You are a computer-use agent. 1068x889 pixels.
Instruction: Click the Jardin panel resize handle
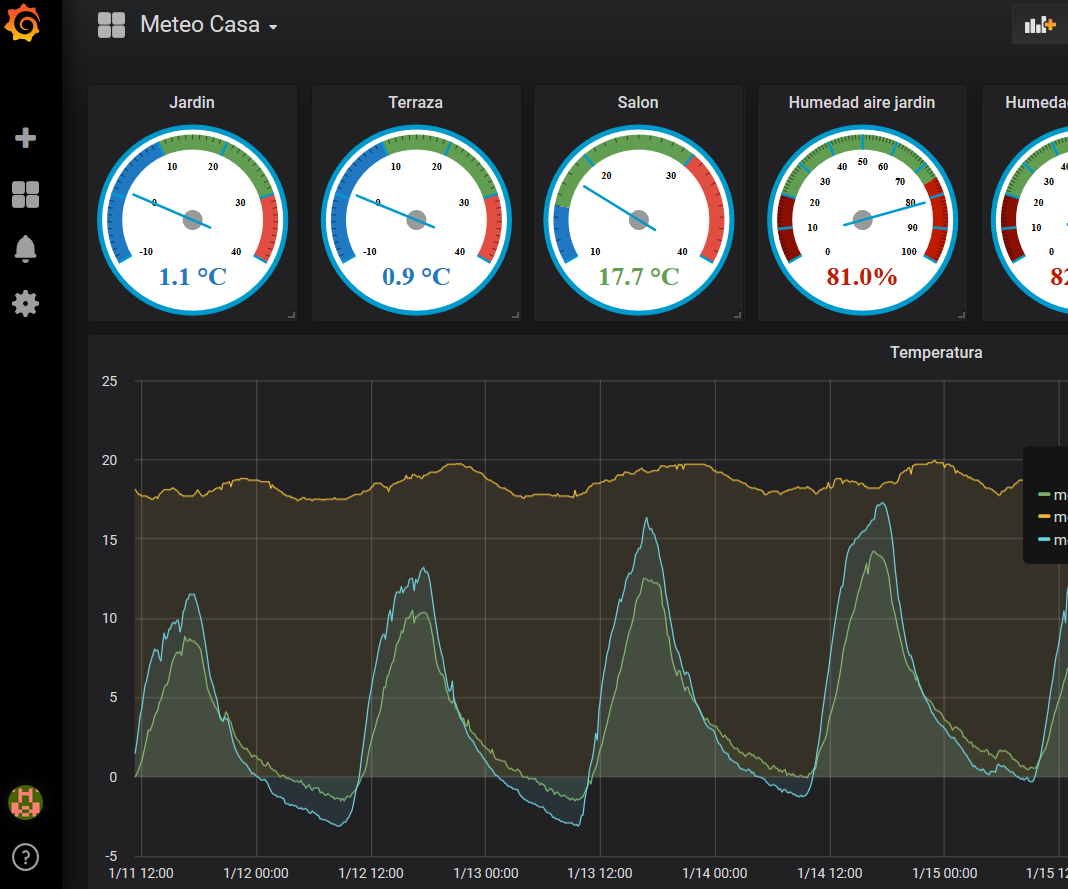[x=292, y=314]
